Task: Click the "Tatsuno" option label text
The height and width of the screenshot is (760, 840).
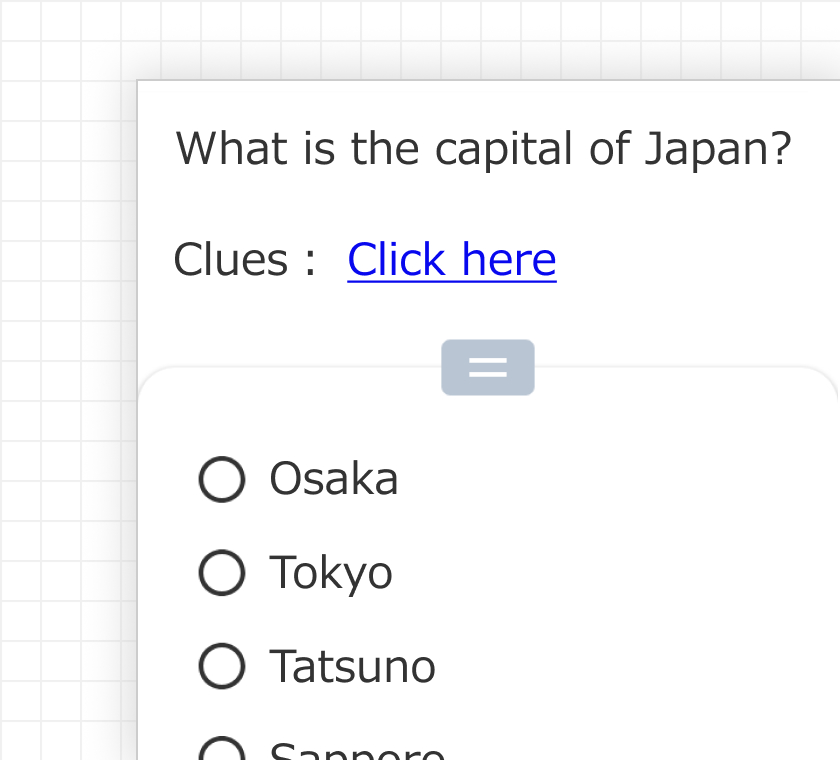Action: pyautogui.click(x=353, y=667)
